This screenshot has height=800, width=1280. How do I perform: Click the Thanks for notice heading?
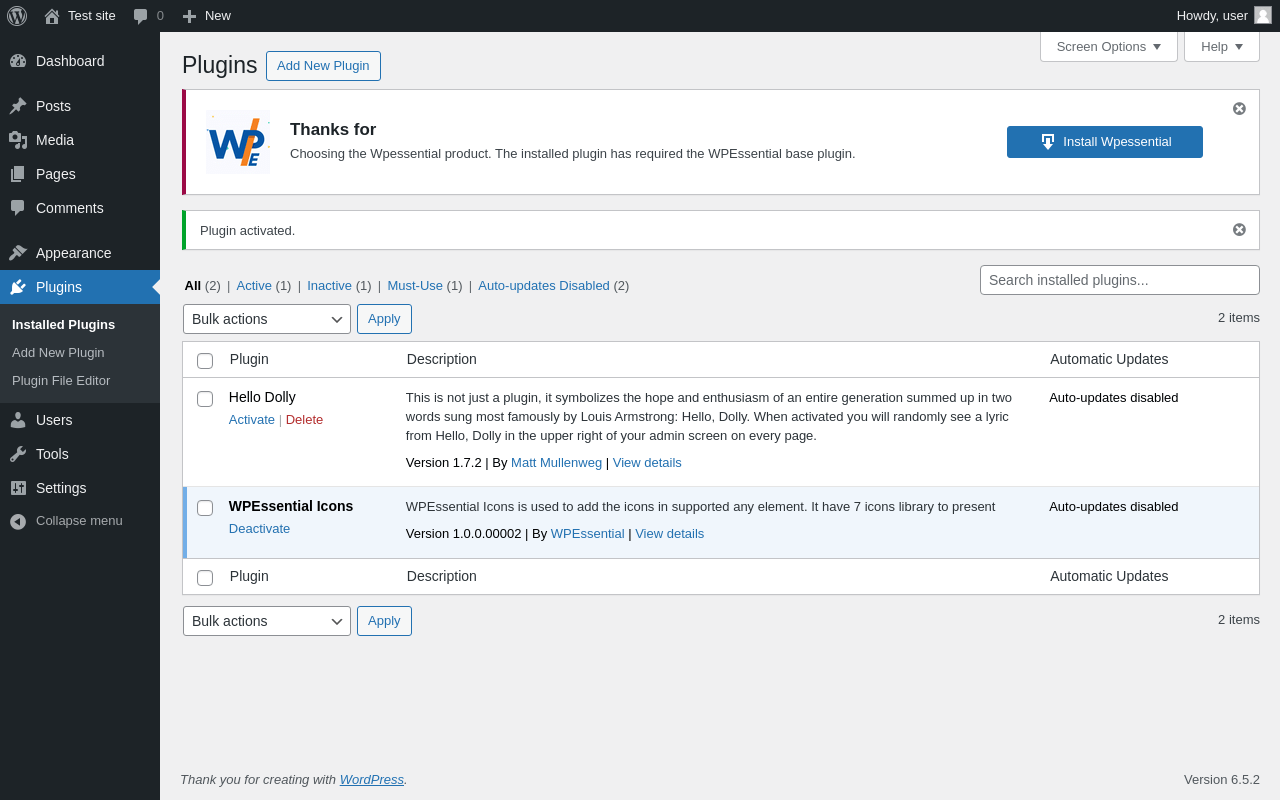333,130
